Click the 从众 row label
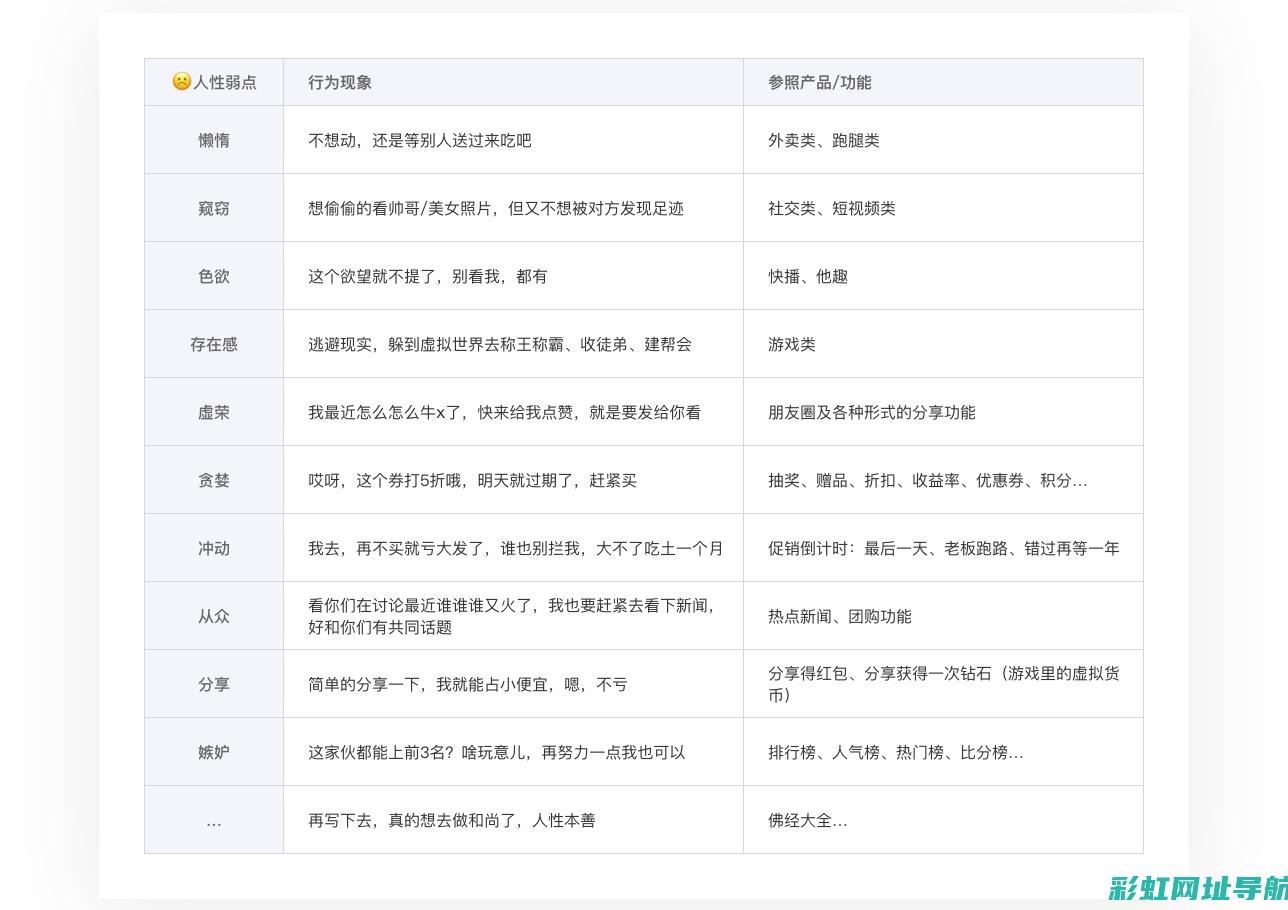Screen dimensions: 1288x910 [x=214, y=616]
